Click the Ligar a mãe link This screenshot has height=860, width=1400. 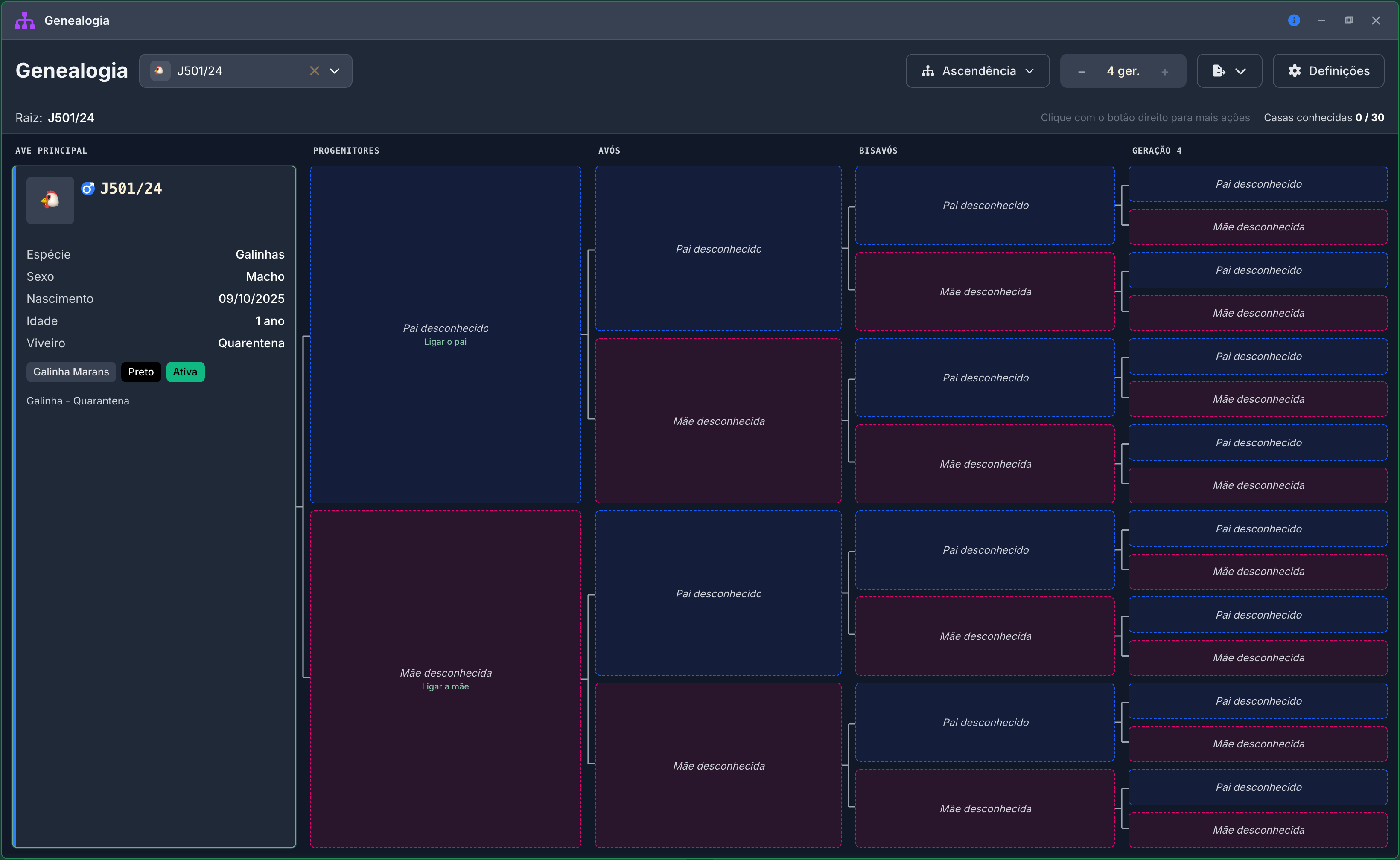445,686
